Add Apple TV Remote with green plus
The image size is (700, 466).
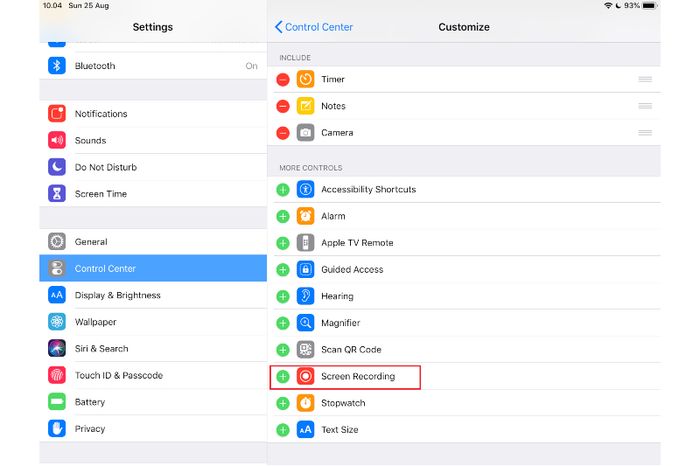click(x=283, y=243)
